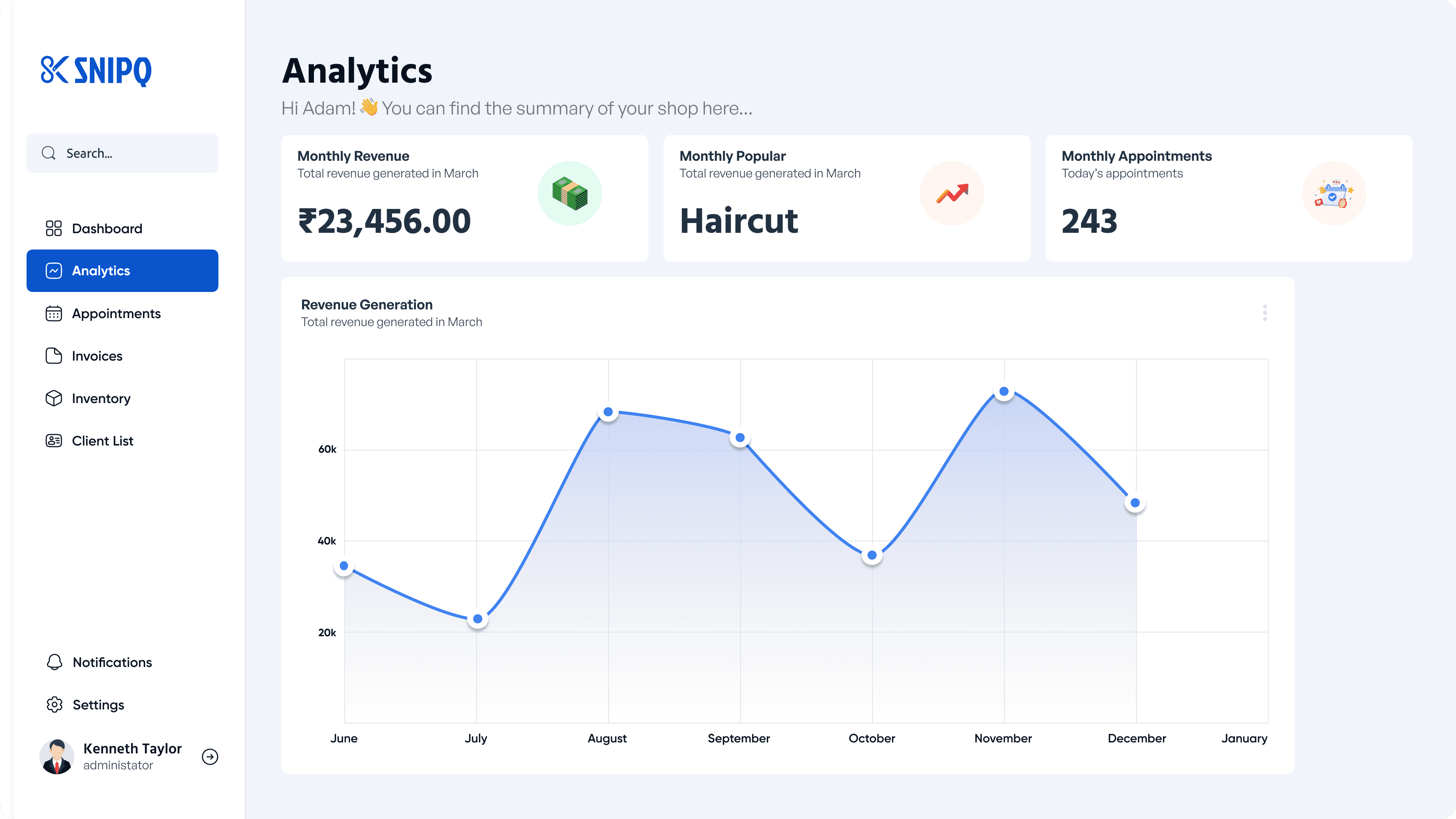Image resolution: width=1456 pixels, height=819 pixels.
Task: Navigate to Inventory
Action: pyautogui.click(x=100, y=399)
